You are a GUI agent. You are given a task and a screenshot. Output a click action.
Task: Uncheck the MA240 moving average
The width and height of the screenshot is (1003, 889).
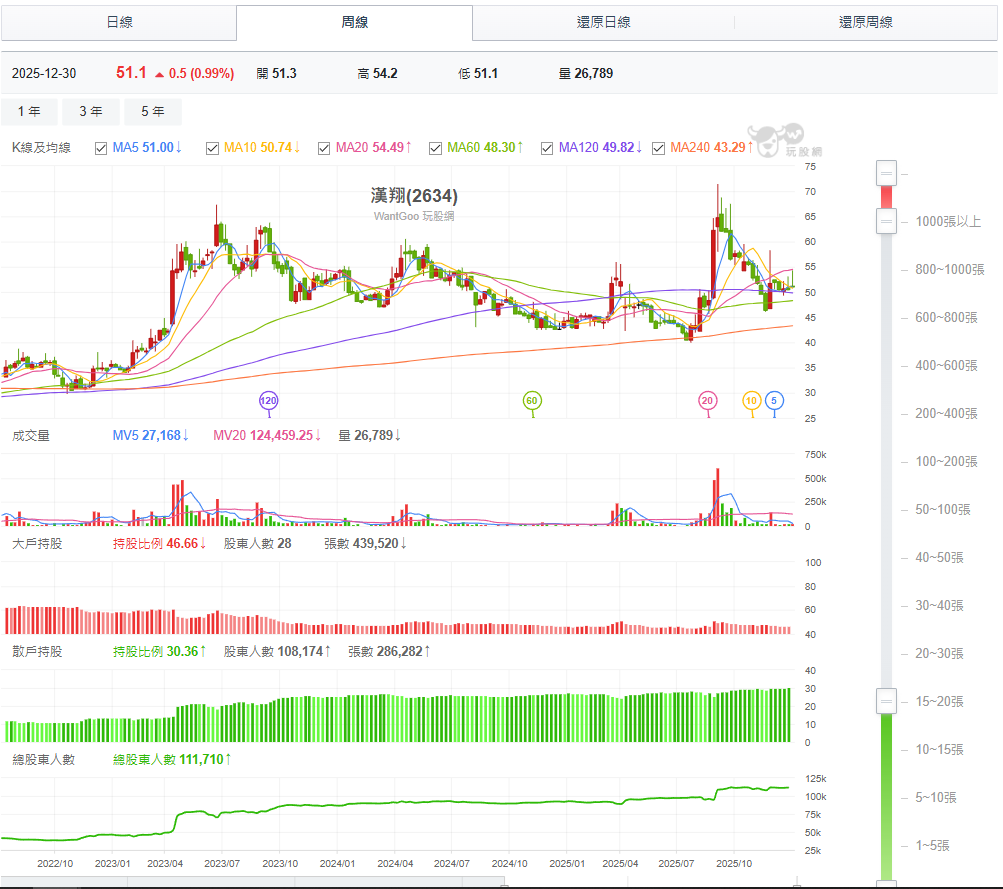tap(658, 147)
